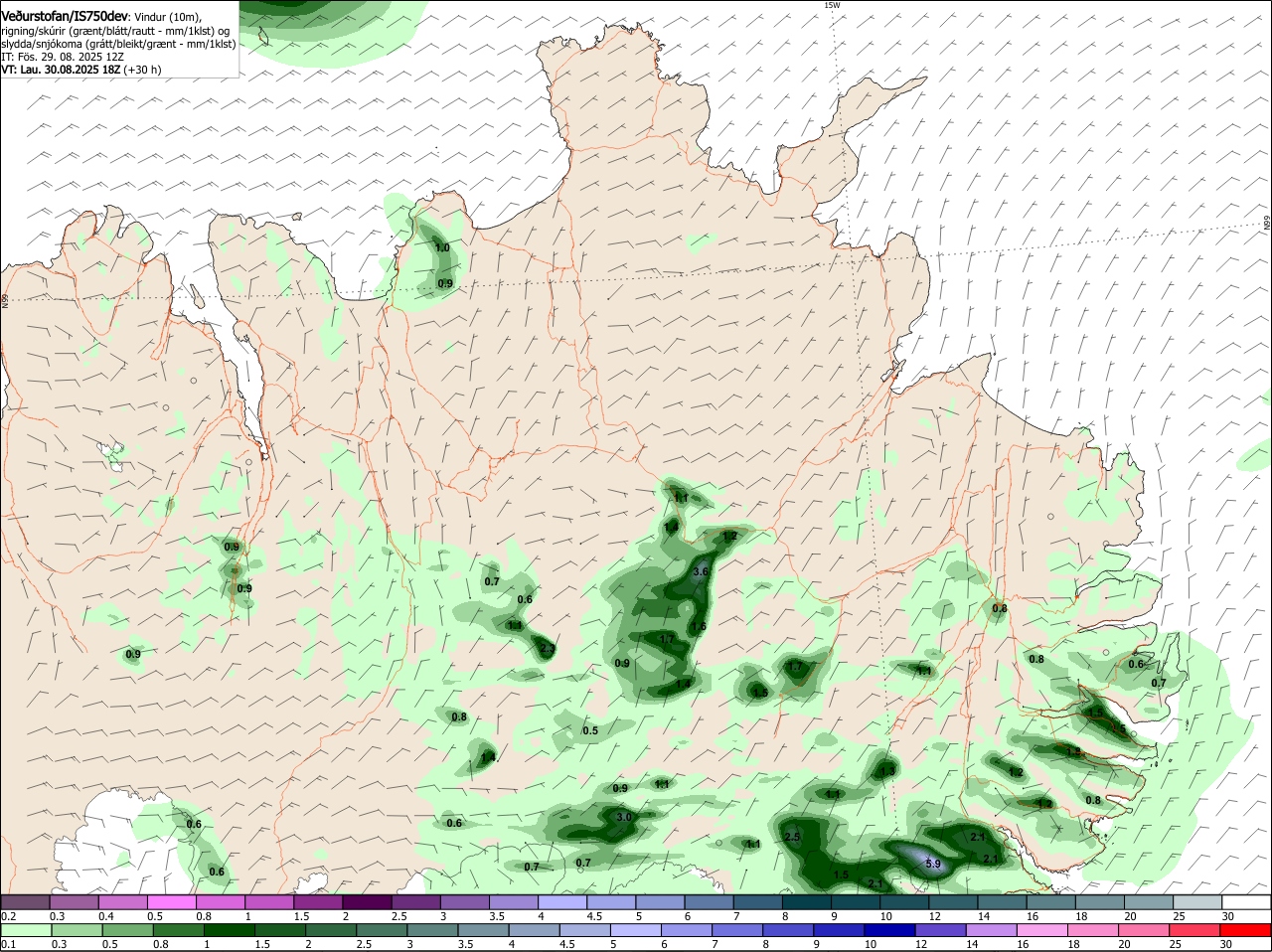The image size is (1272, 952).
Task: Click the 0.5 precipitation value on the map
Action: point(590,730)
